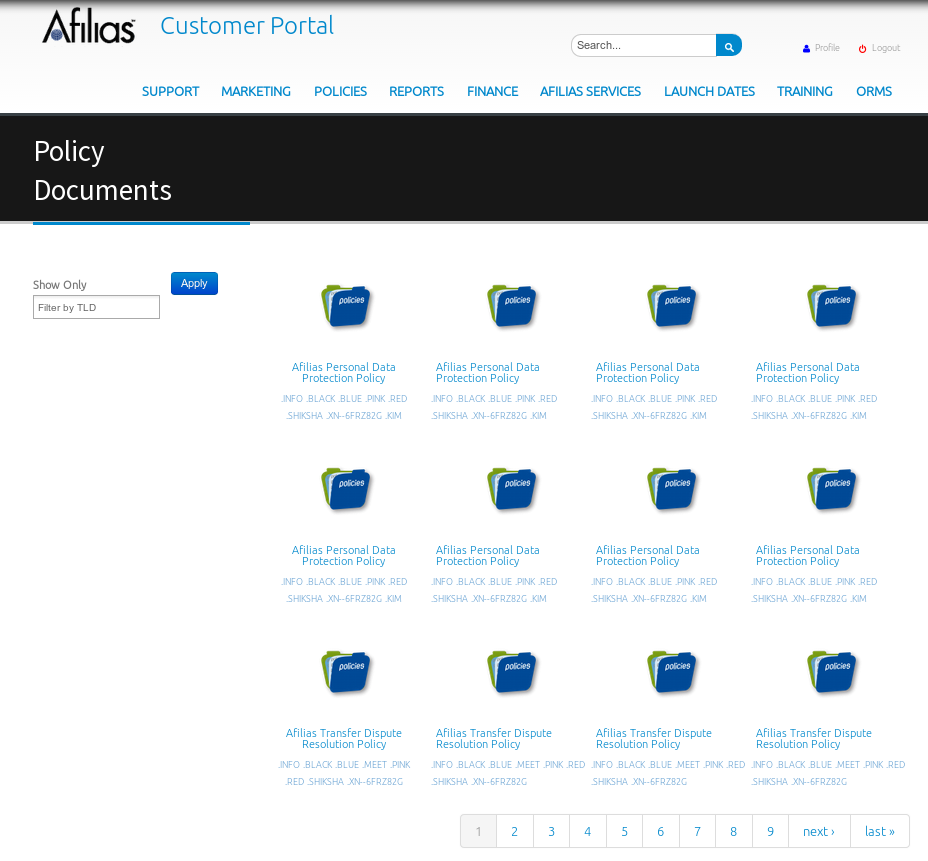Image resolution: width=928 pixels, height=861 pixels.
Task: Open the fourth Transfer Dispute Resolution Policy title
Action: tap(813, 739)
